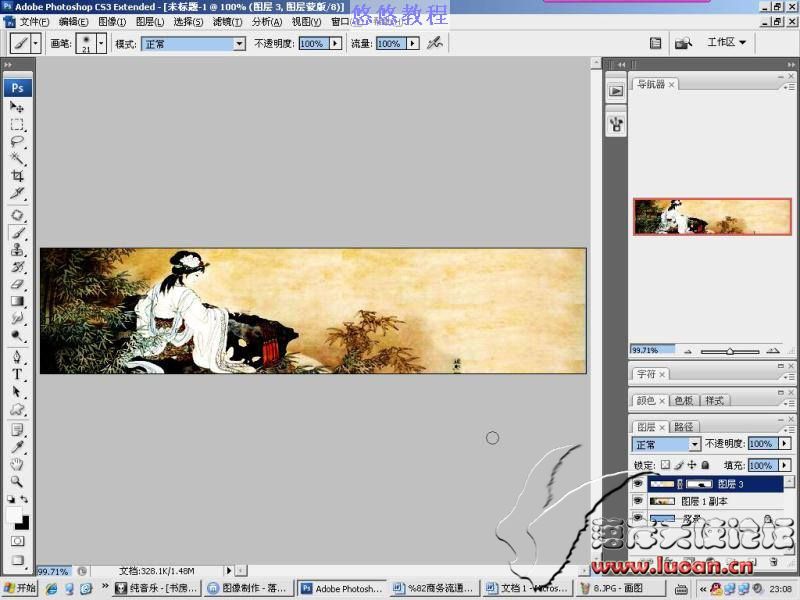Select the Clone Stamp tool
The width and height of the screenshot is (800, 600).
(17, 249)
